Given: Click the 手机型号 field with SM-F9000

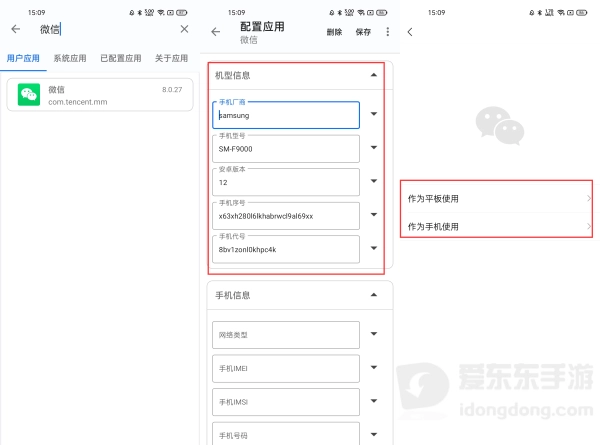Looking at the screenshot, I should tap(286, 148).
